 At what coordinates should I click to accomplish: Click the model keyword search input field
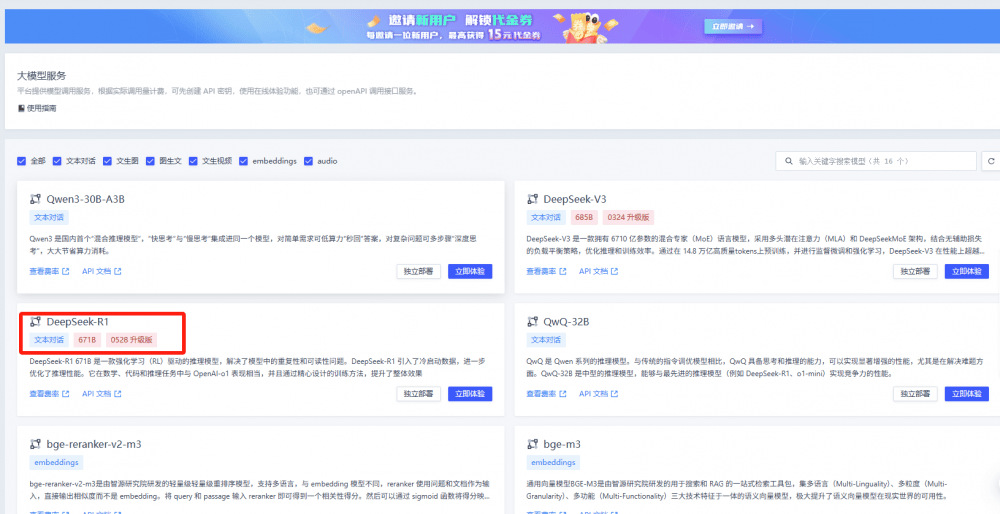(x=880, y=161)
